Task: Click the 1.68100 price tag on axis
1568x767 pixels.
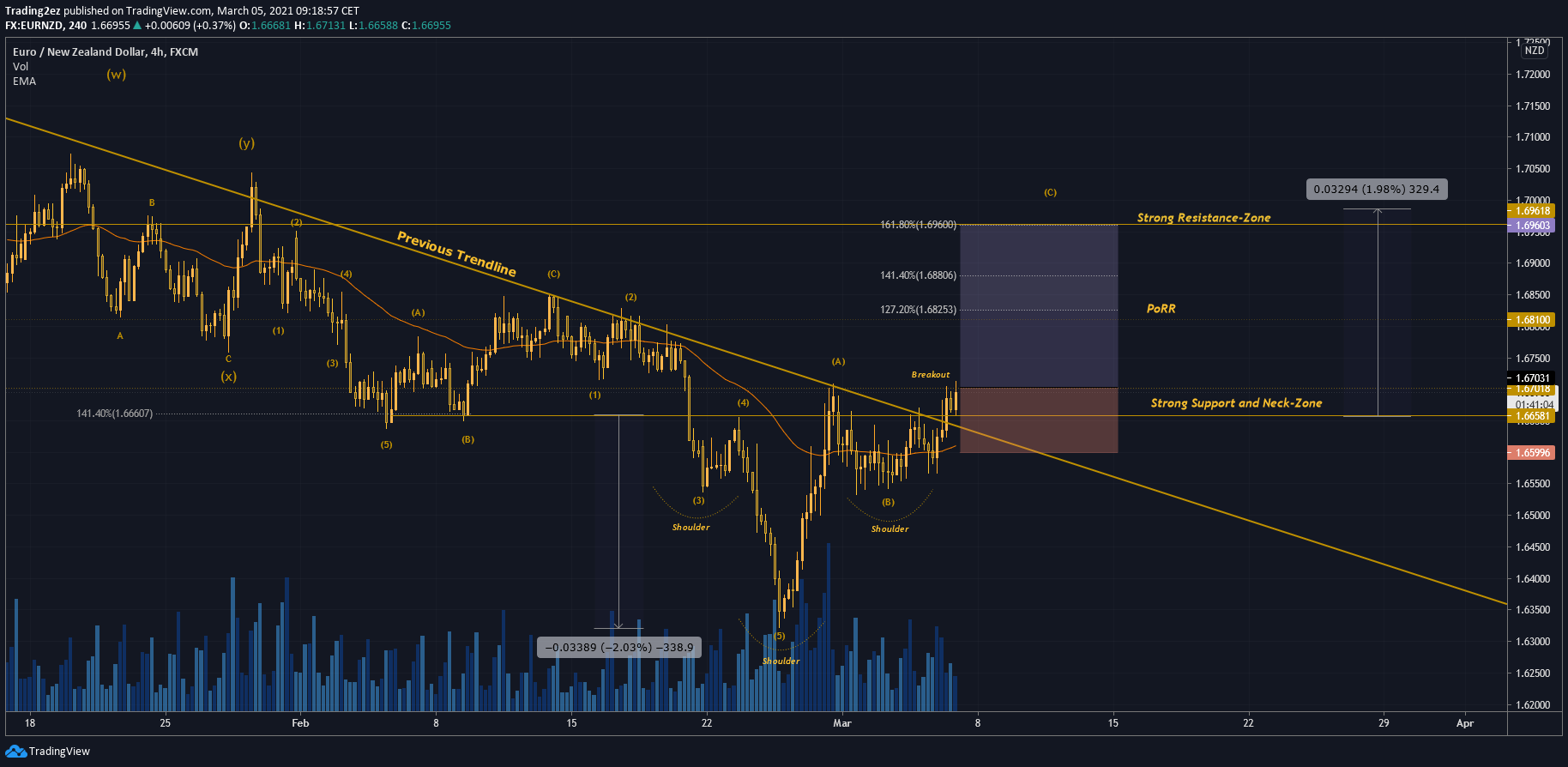Action: [x=1531, y=320]
